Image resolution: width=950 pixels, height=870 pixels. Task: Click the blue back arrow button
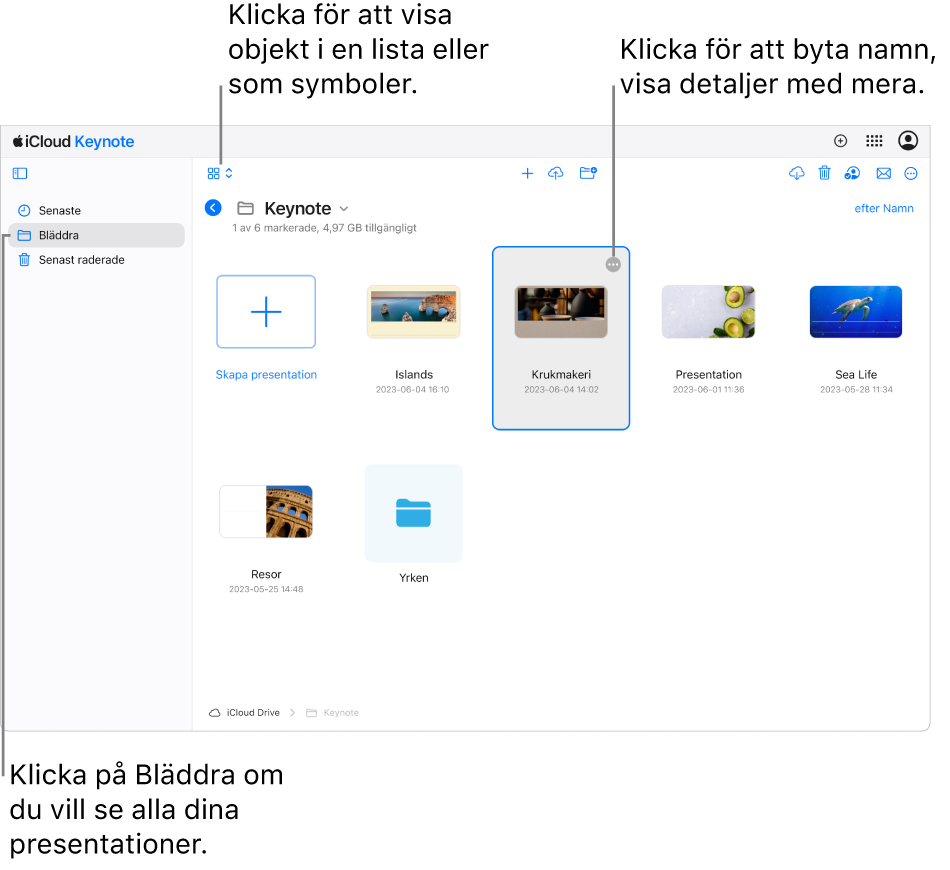tap(213, 208)
